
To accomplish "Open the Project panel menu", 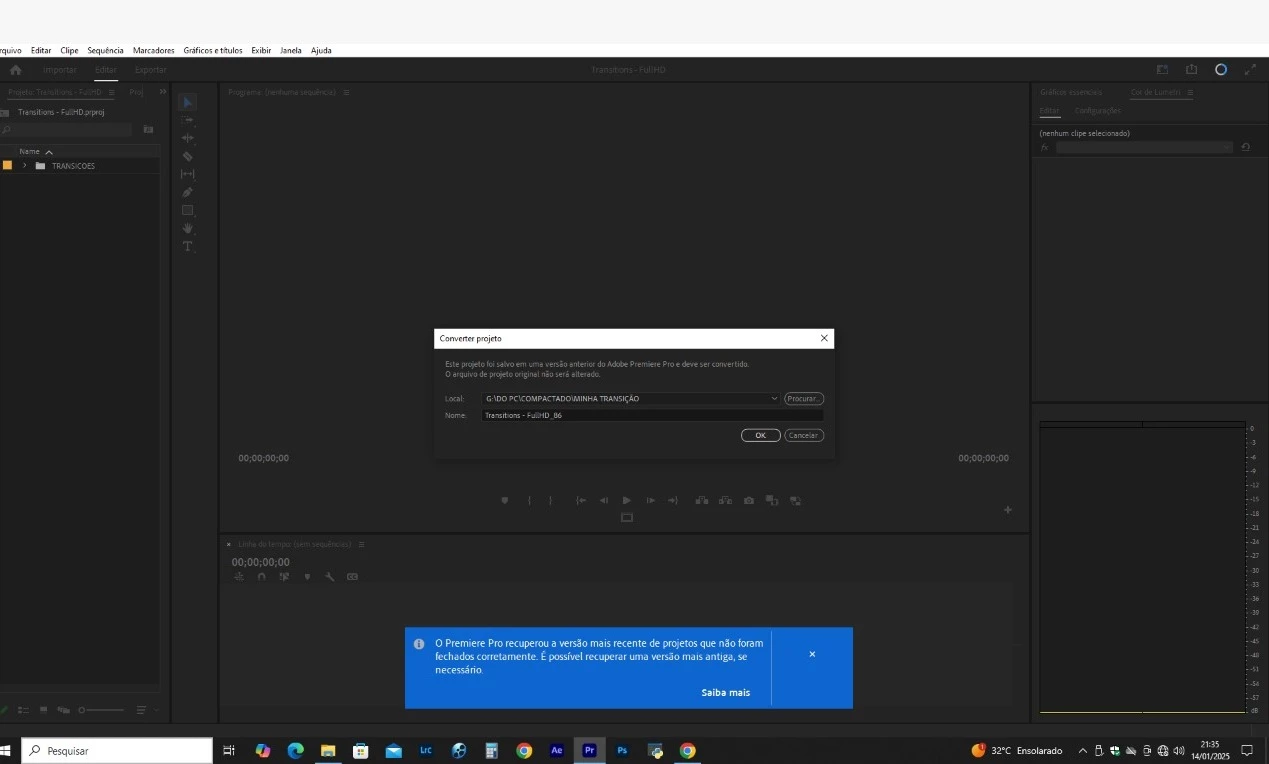I will (x=112, y=92).
